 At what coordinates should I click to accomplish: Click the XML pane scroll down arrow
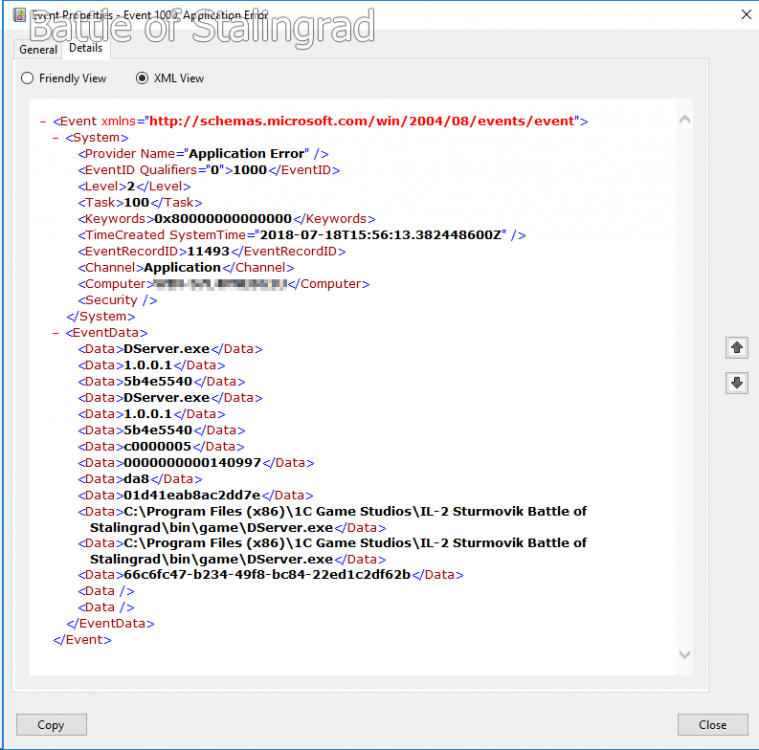click(x=684, y=655)
